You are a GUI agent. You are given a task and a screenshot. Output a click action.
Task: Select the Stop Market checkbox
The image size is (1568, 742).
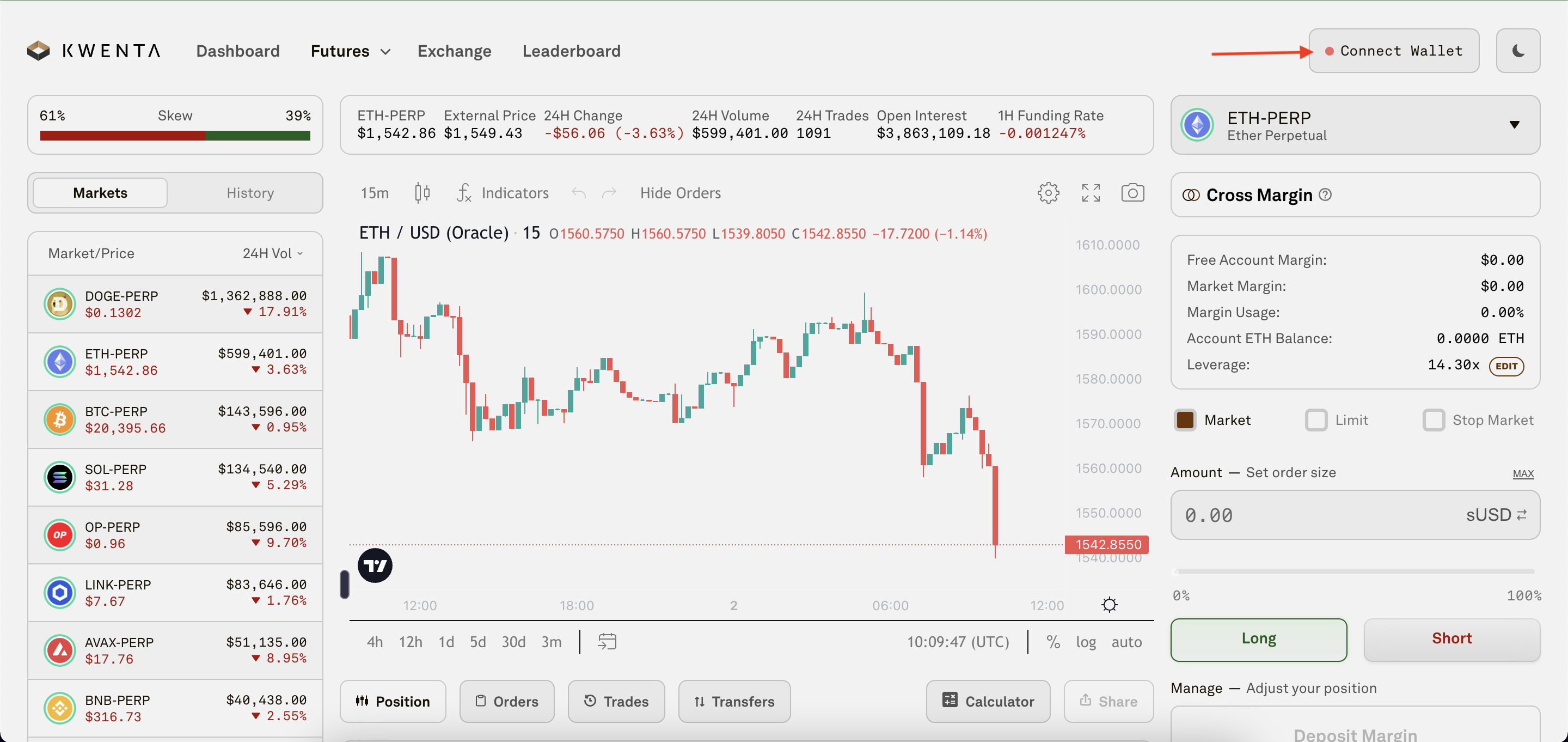coord(1433,421)
